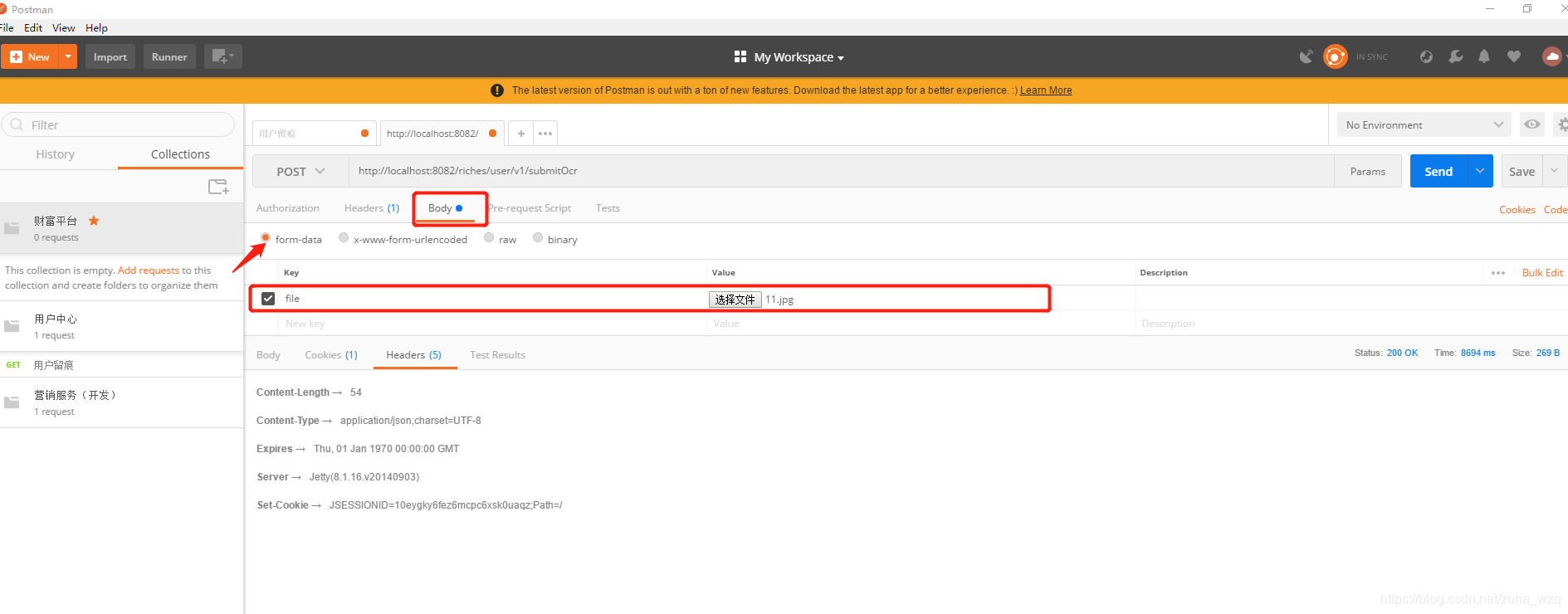1568x614 pixels.
Task: Click the environment quick look eye icon
Action: click(1532, 124)
